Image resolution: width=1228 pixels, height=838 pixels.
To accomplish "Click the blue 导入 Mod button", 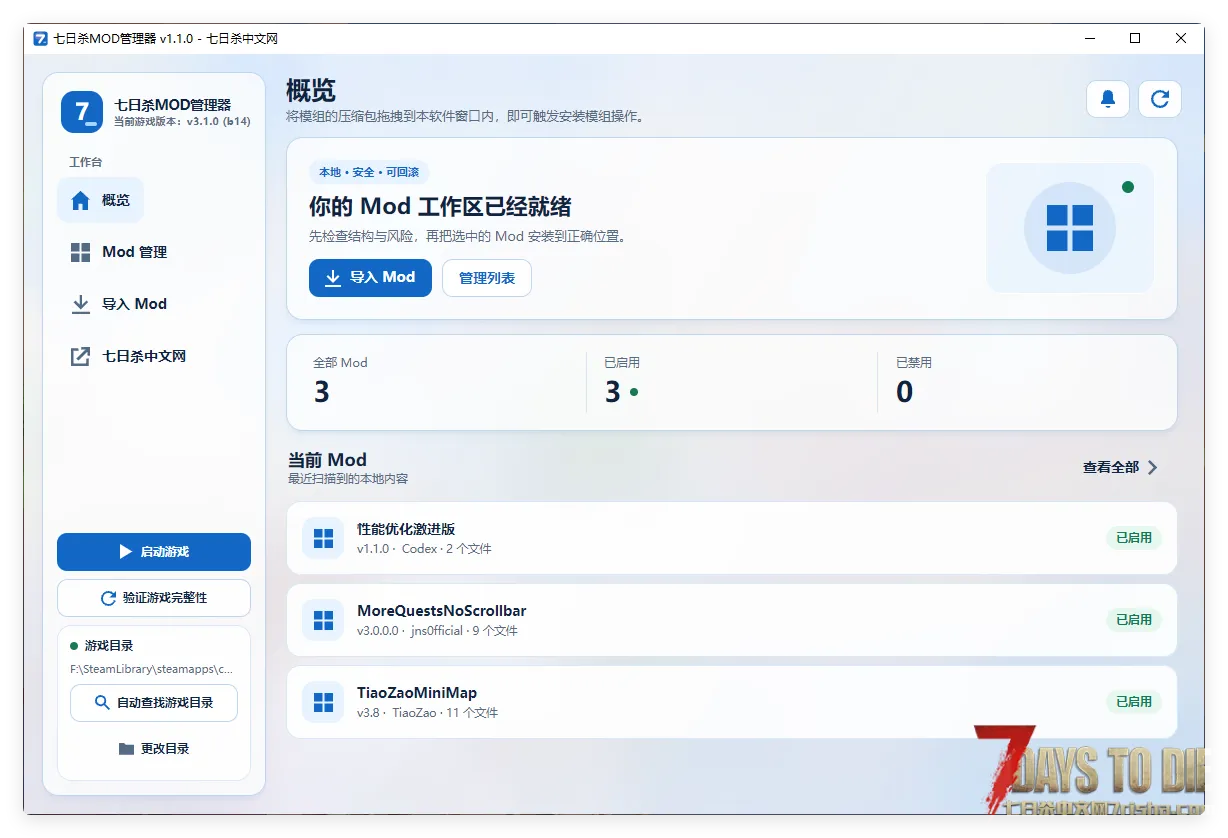I will [x=370, y=277].
